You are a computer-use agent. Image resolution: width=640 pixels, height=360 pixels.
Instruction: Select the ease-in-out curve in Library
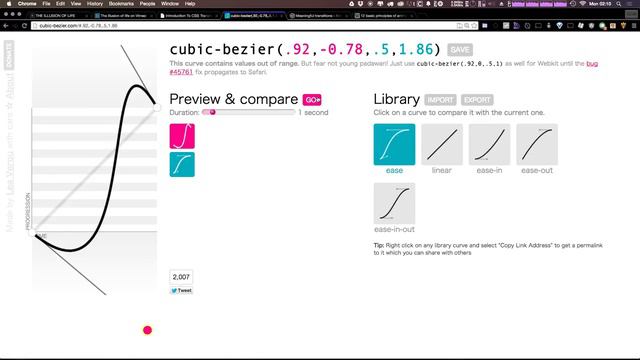tap(394, 203)
